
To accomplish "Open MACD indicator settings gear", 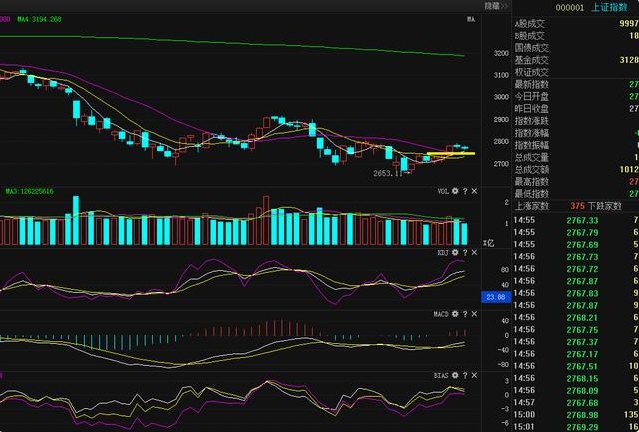I will [455, 314].
